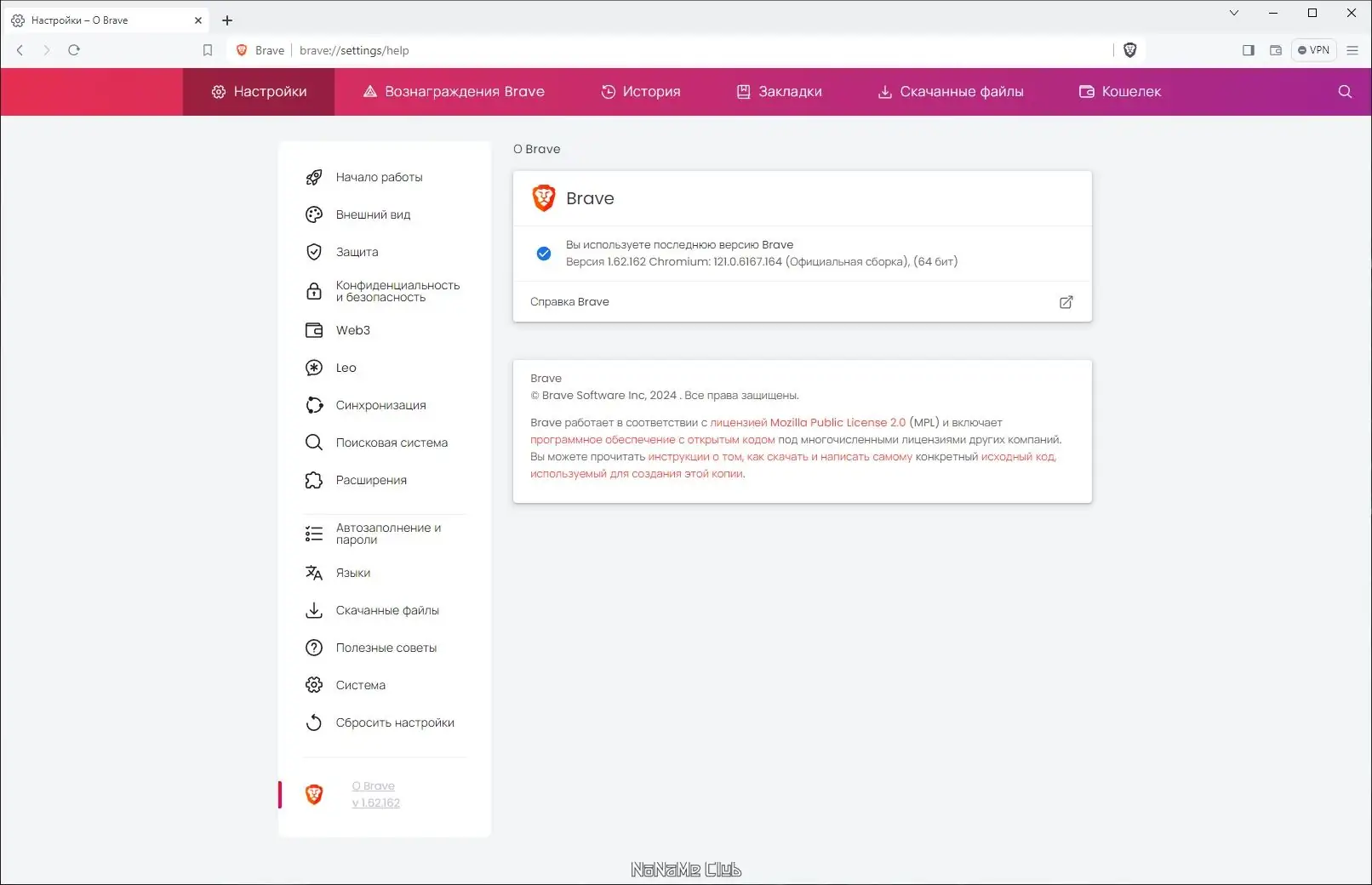This screenshot has width=1372, height=885.
Task: Open the Скачанные файлы top tab
Action: coord(951,92)
